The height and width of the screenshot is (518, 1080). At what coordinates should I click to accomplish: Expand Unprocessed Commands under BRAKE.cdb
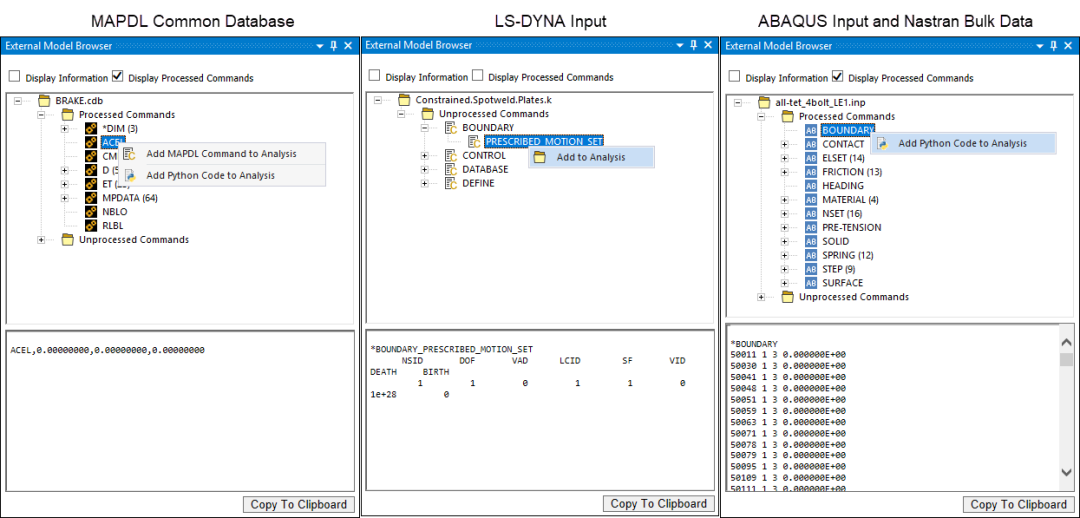41,240
